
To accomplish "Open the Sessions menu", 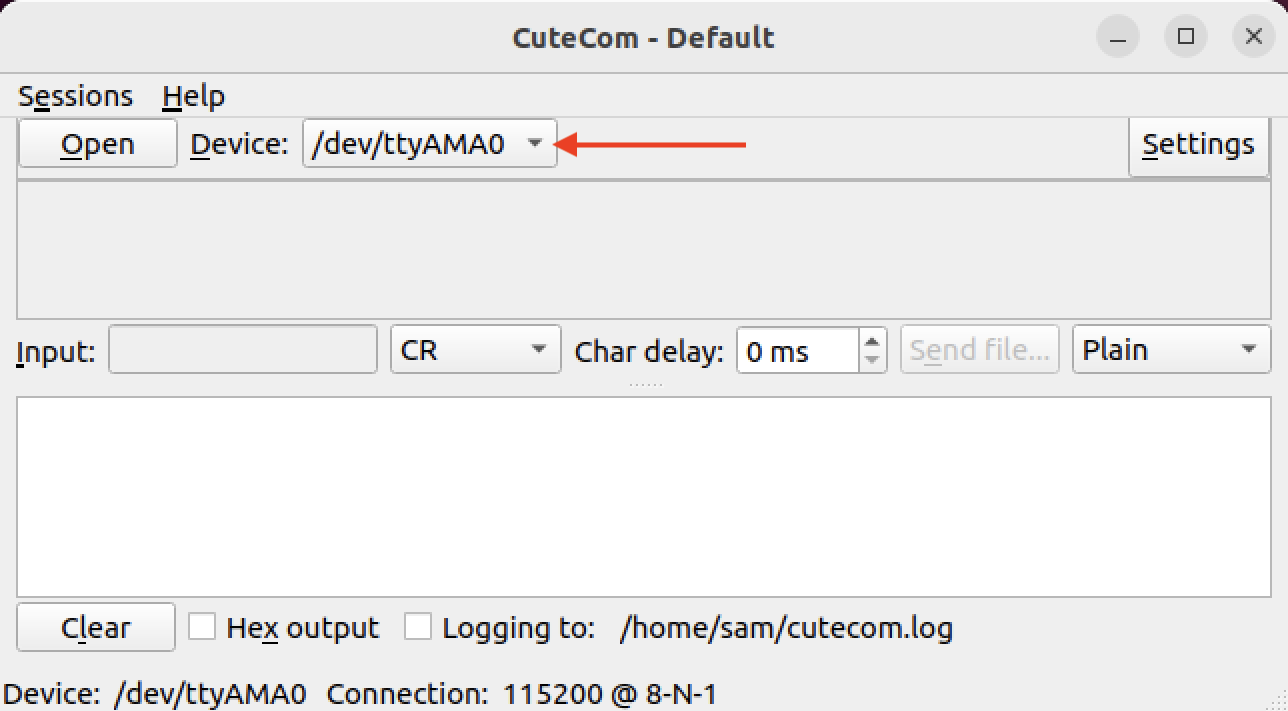I will (76, 96).
